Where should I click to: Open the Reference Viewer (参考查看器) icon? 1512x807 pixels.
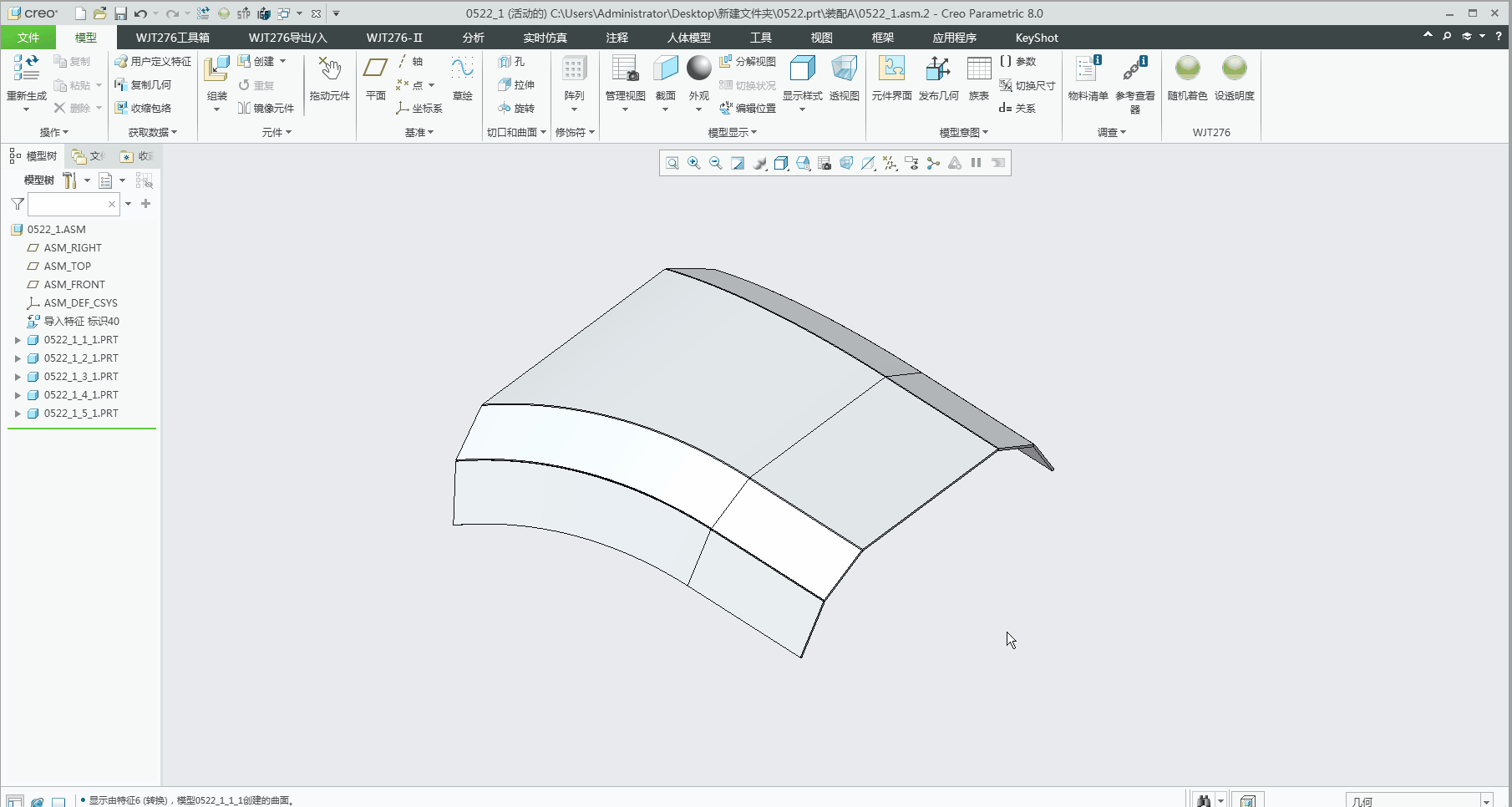coord(1134,69)
